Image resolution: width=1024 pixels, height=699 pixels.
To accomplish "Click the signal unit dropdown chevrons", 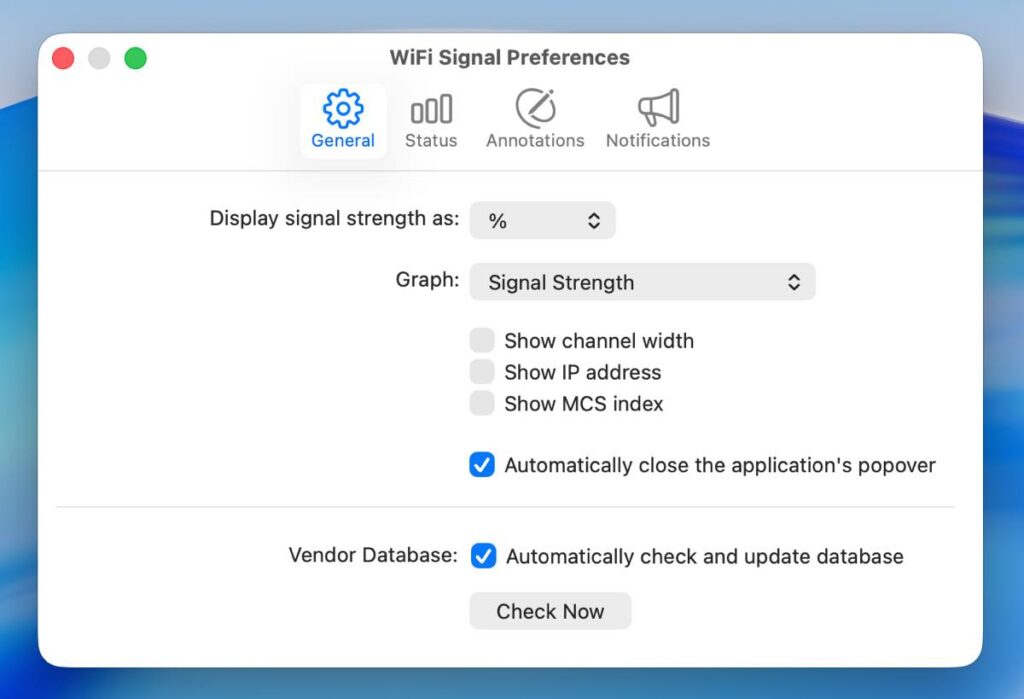I will [x=594, y=221].
